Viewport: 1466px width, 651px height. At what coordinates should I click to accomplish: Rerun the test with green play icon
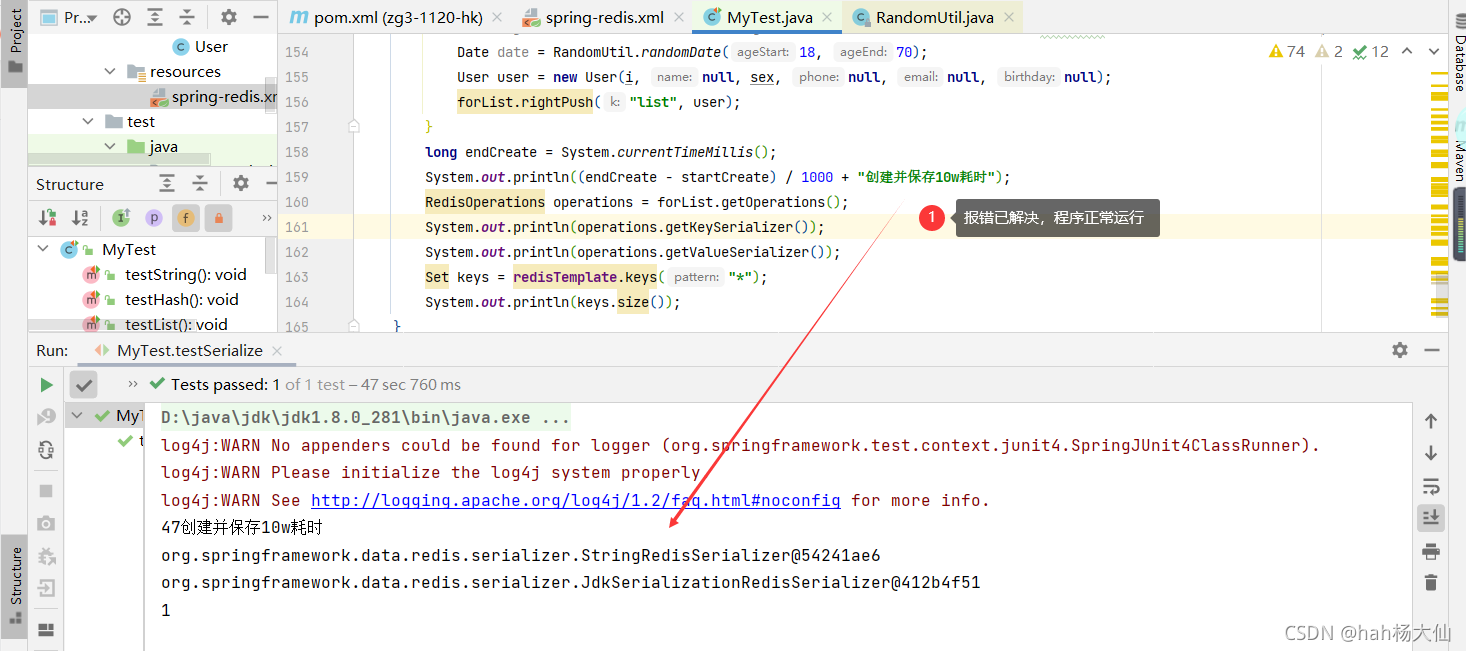46,385
